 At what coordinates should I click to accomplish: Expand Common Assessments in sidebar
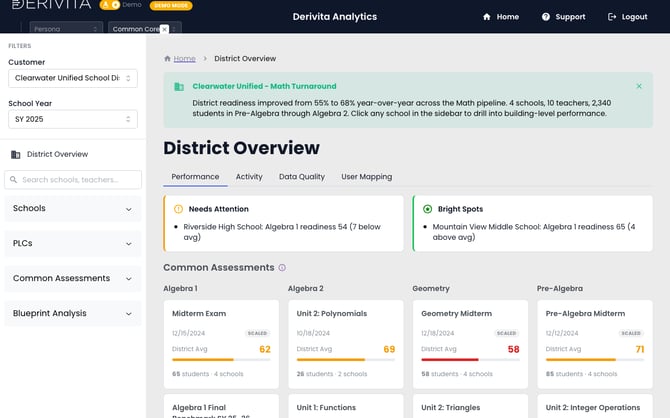[x=73, y=279]
